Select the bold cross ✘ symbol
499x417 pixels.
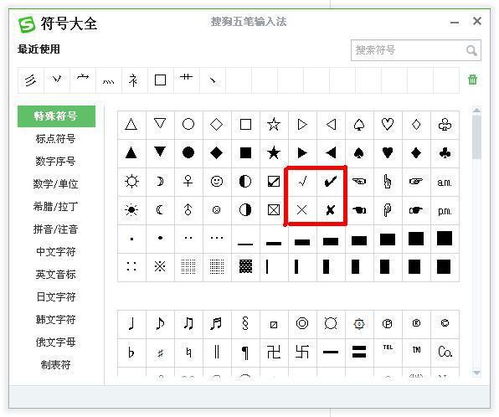pos(331,210)
